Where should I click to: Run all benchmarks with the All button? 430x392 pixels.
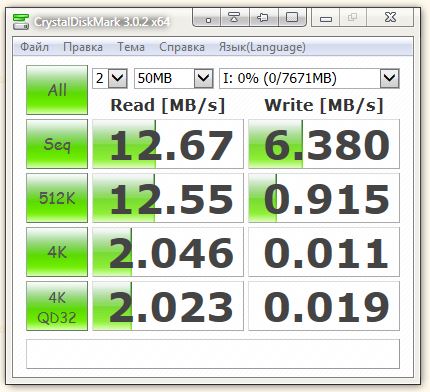click(57, 90)
